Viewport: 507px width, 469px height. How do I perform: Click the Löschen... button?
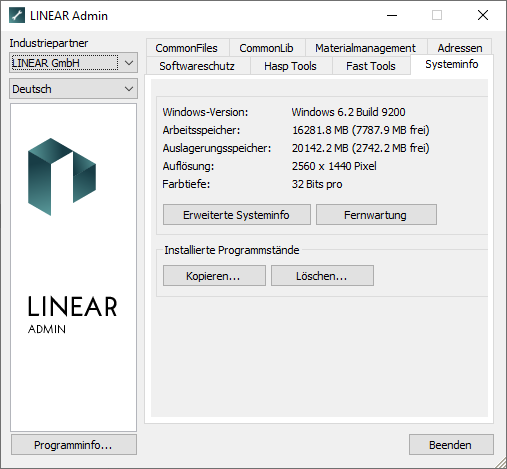coord(322,276)
